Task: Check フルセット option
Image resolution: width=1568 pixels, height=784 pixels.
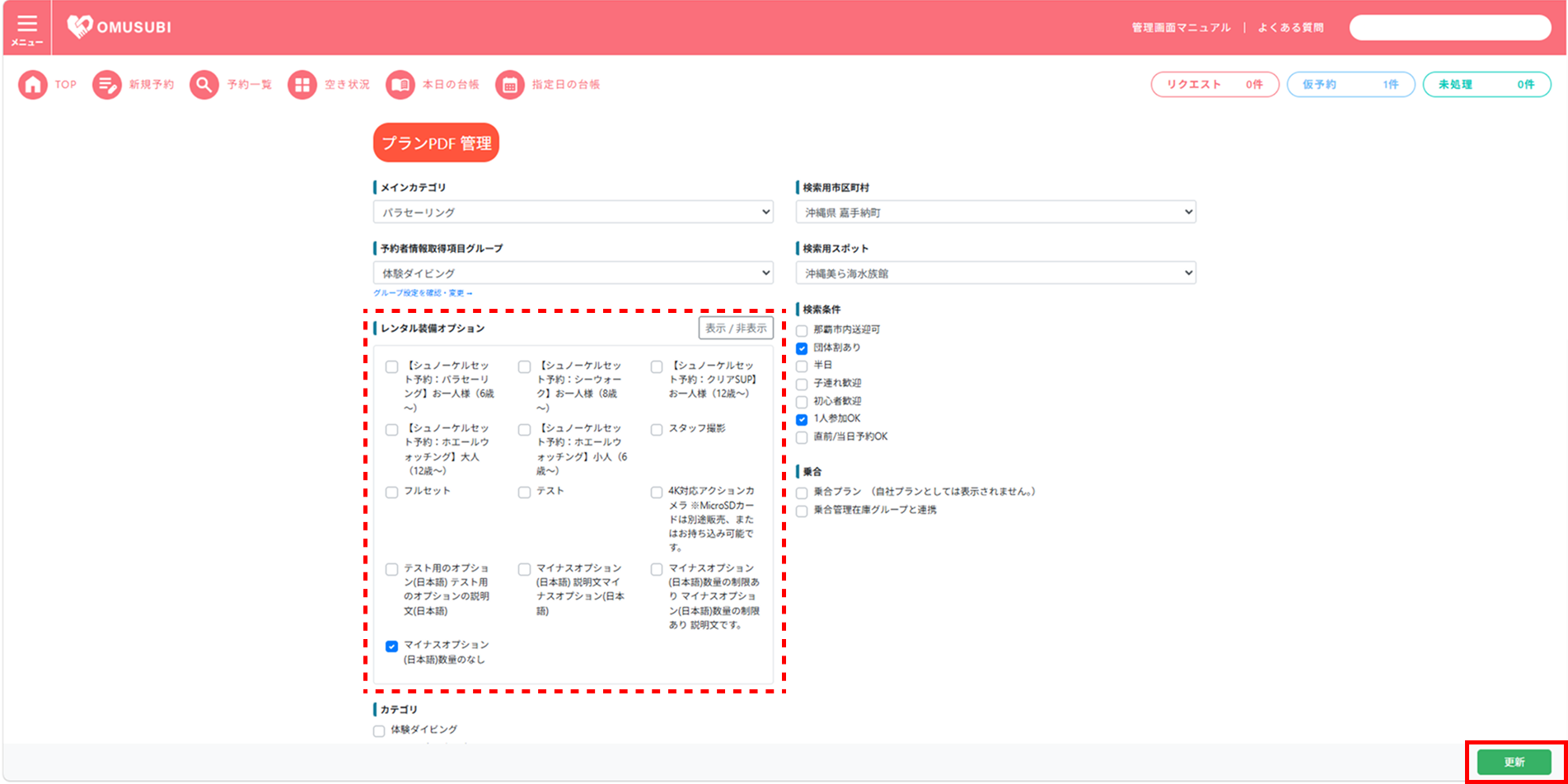Action: (x=392, y=492)
